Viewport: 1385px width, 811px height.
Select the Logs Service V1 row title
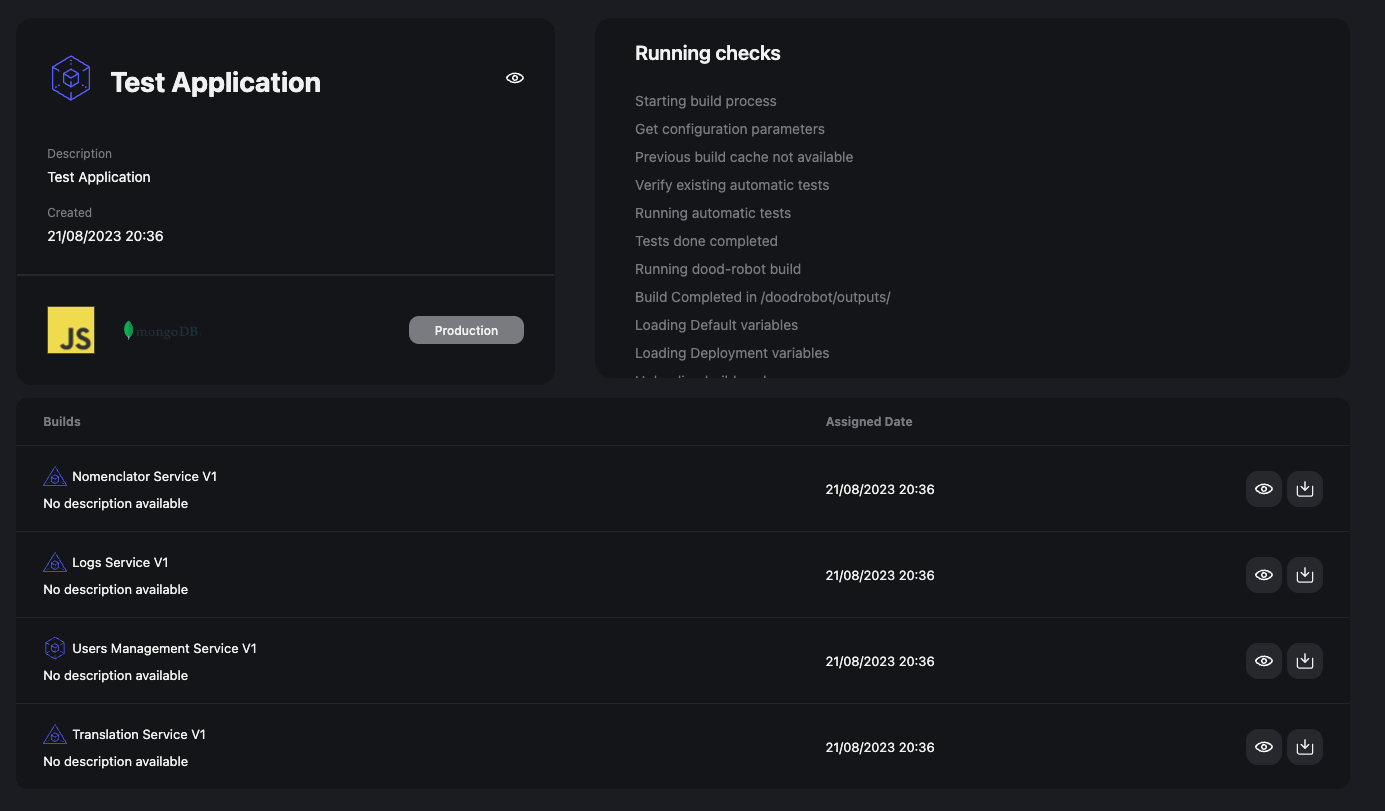(120, 563)
